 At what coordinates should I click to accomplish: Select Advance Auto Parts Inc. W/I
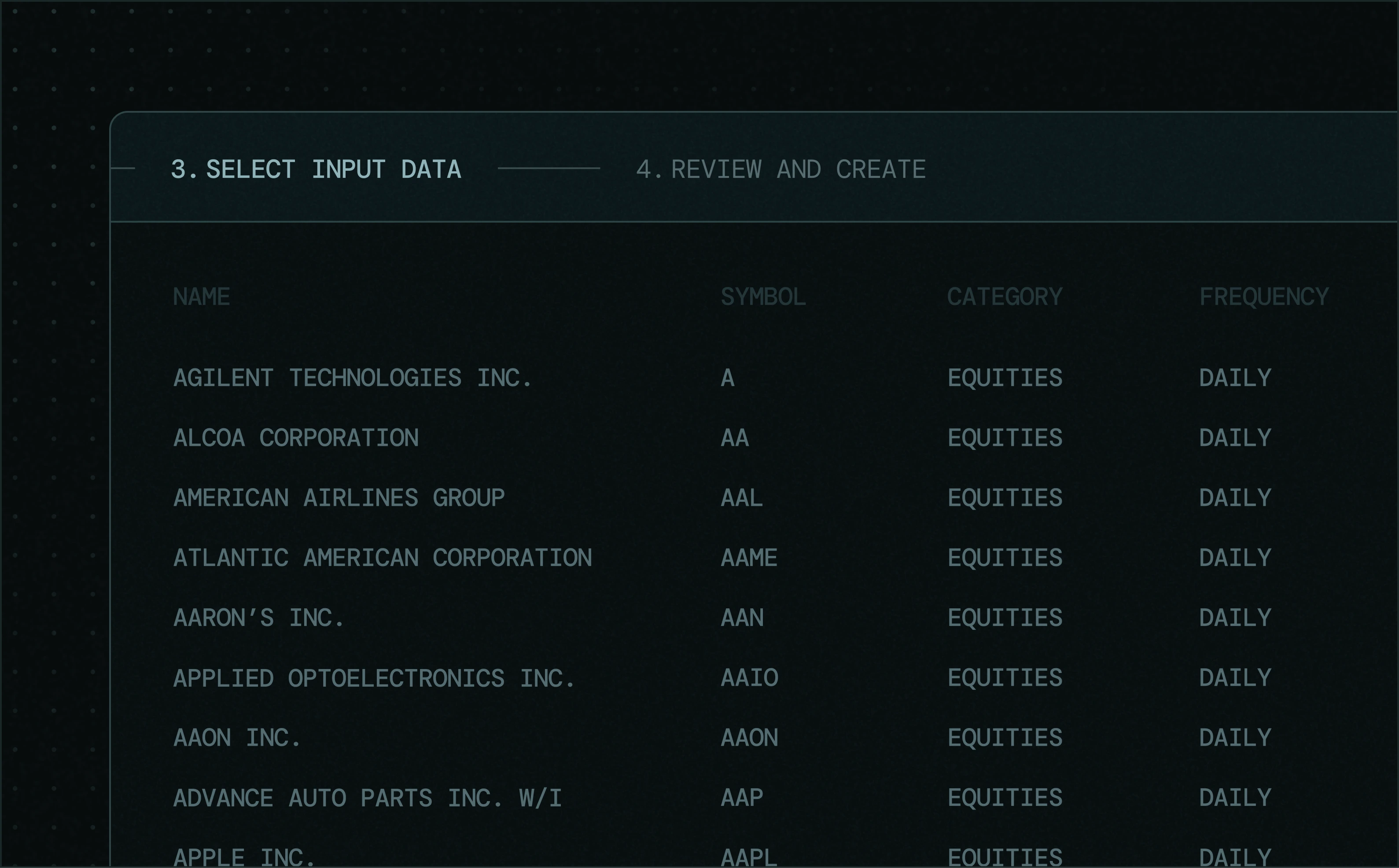coord(368,798)
